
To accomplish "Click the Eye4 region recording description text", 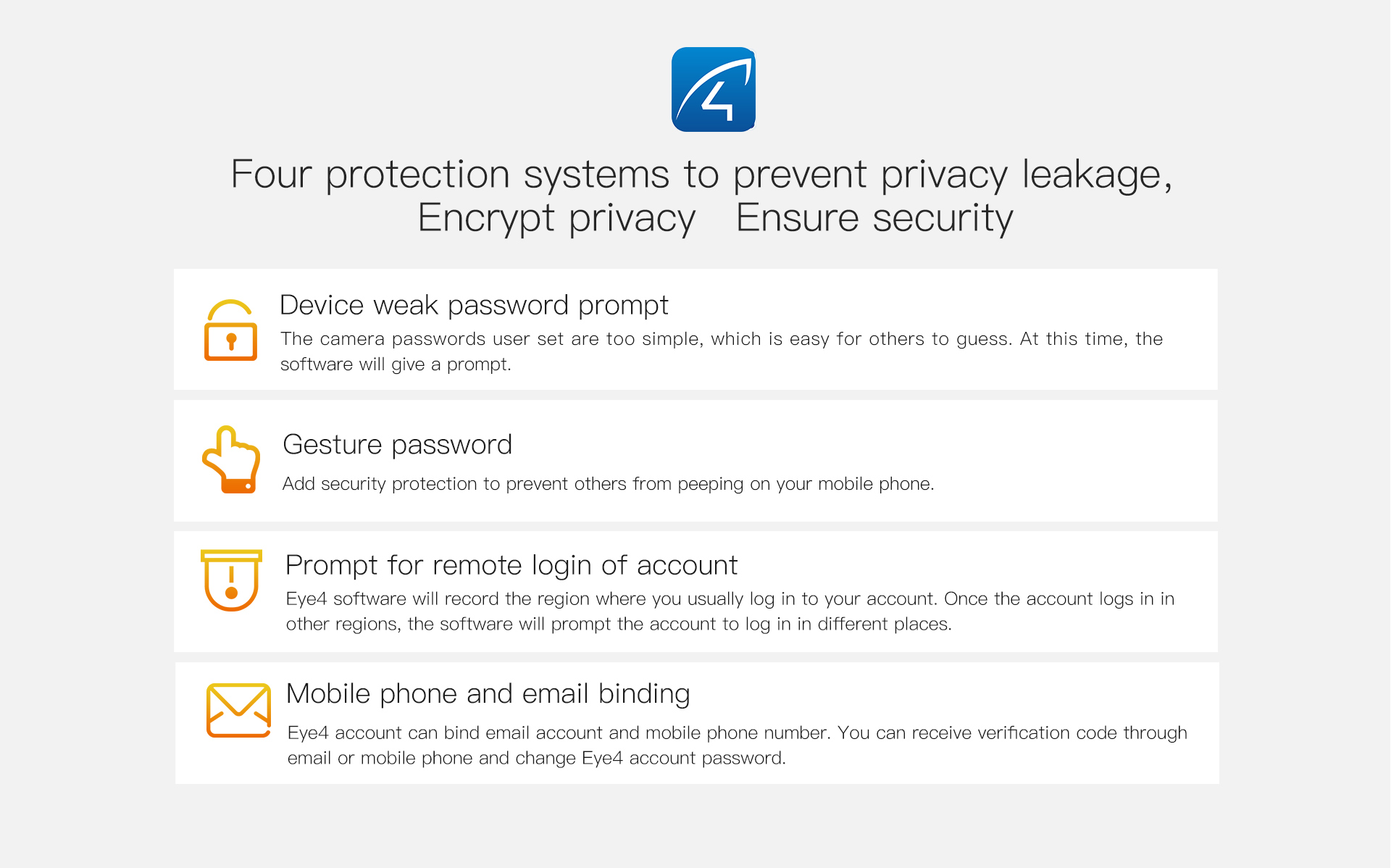I will click(x=730, y=612).
